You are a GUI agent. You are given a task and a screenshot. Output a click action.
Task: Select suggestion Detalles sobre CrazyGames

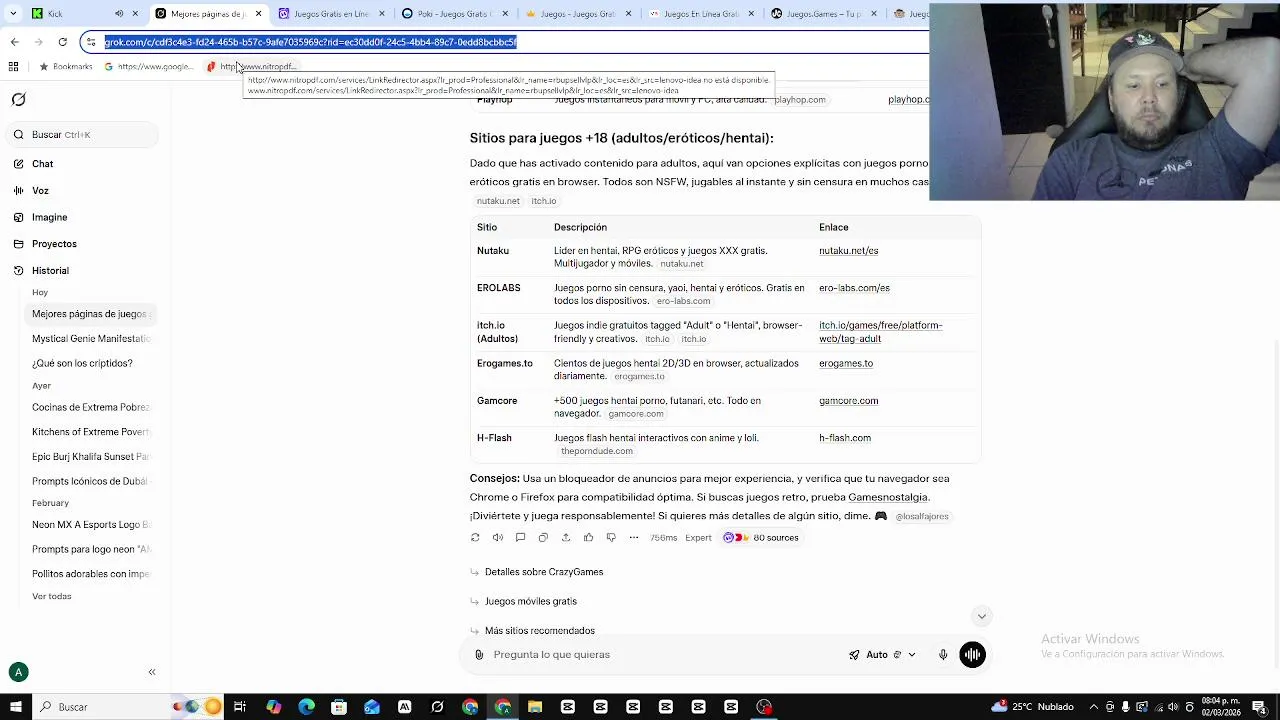pyautogui.click(x=543, y=572)
